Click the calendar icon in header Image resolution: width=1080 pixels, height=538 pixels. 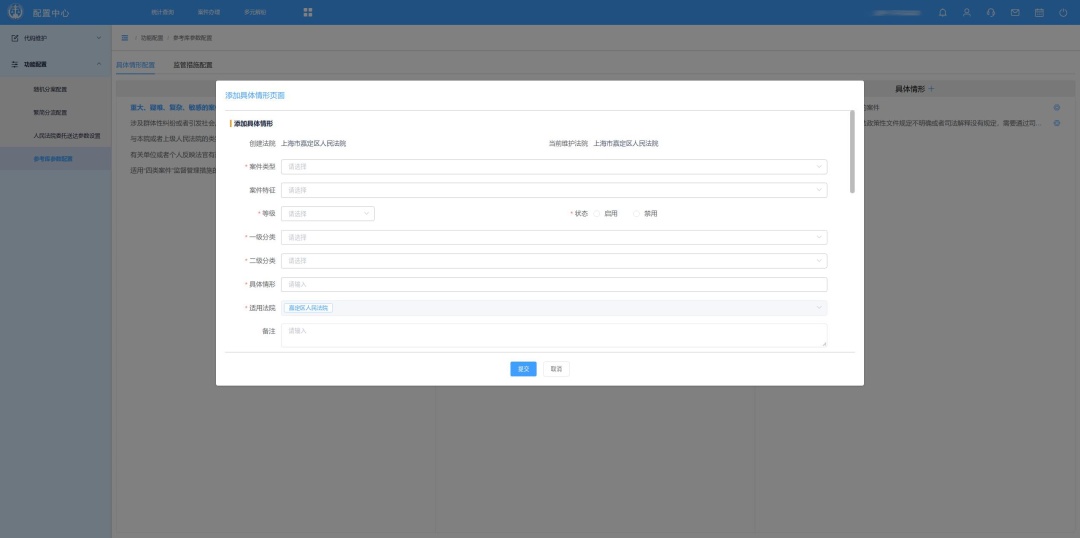pyautogui.click(x=1039, y=12)
